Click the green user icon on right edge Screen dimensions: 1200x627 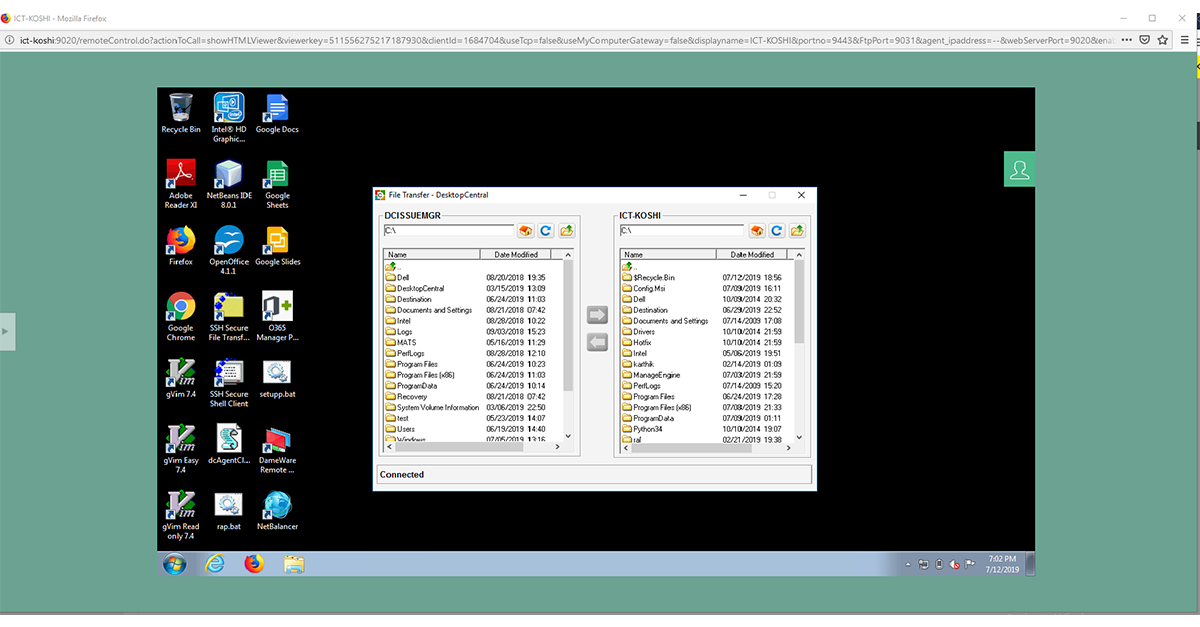tap(1019, 170)
